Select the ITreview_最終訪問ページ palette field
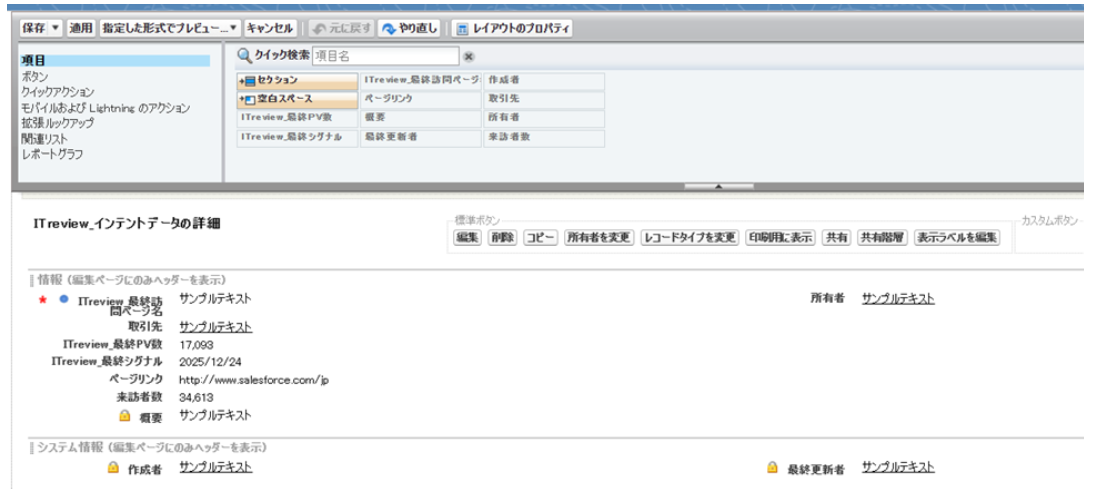This screenshot has height=499, width=1096. point(421,80)
